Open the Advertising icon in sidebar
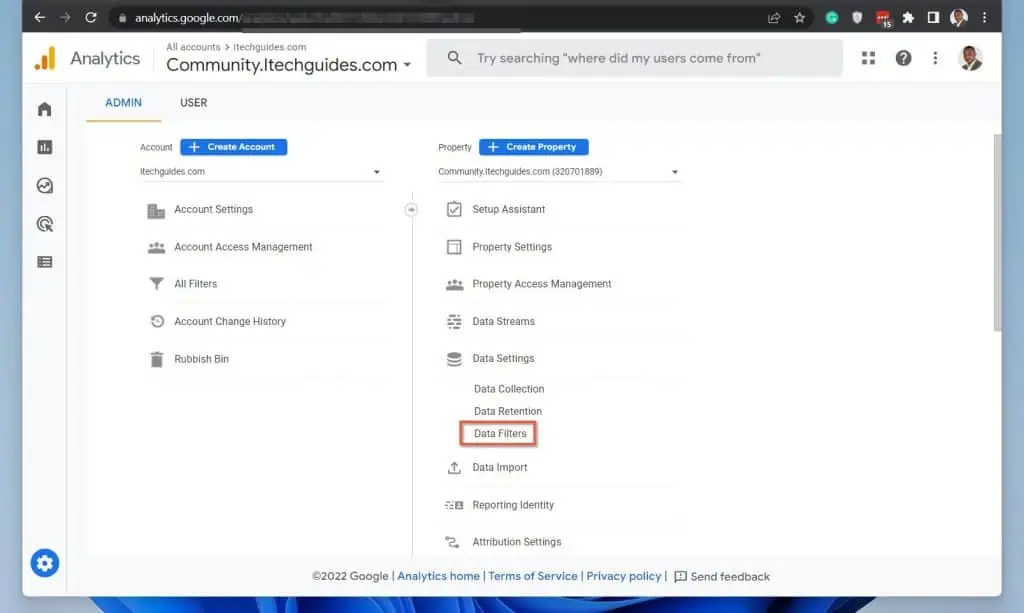 (x=44, y=224)
